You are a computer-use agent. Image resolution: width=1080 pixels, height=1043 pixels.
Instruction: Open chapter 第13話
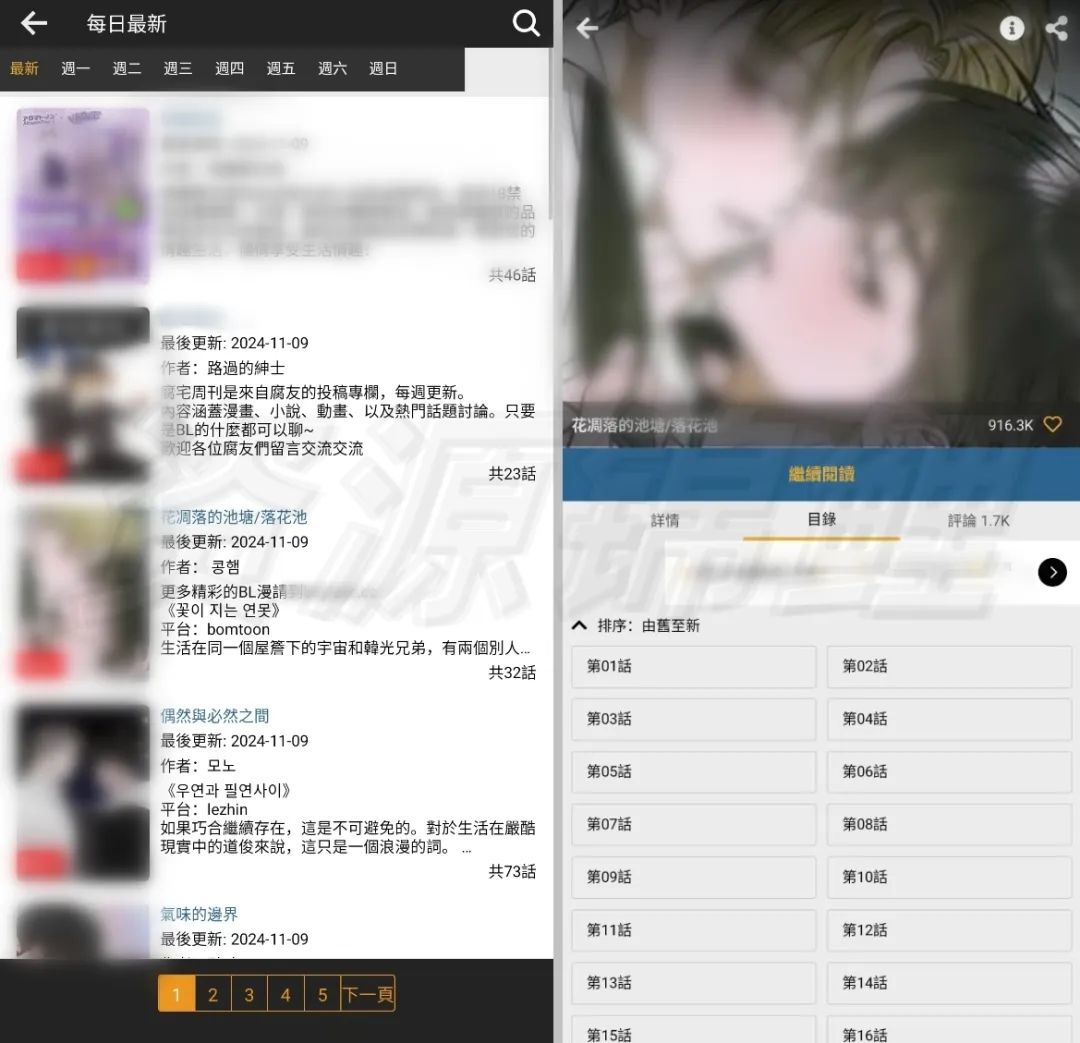(x=694, y=983)
